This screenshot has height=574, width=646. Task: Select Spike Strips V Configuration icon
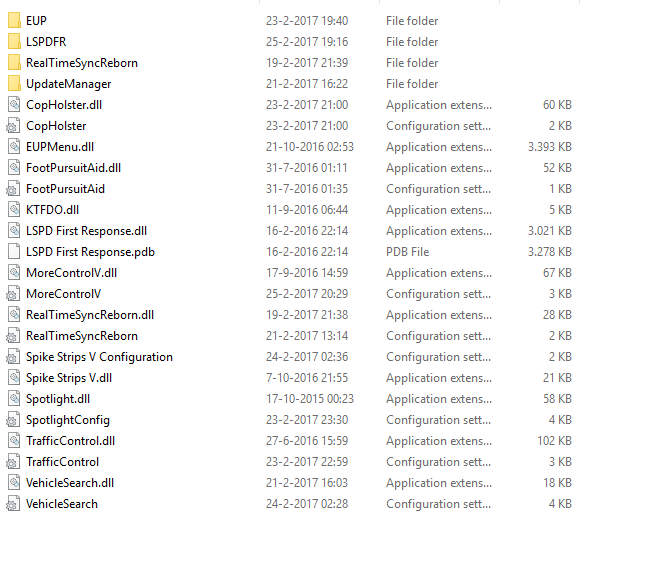(13, 357)
